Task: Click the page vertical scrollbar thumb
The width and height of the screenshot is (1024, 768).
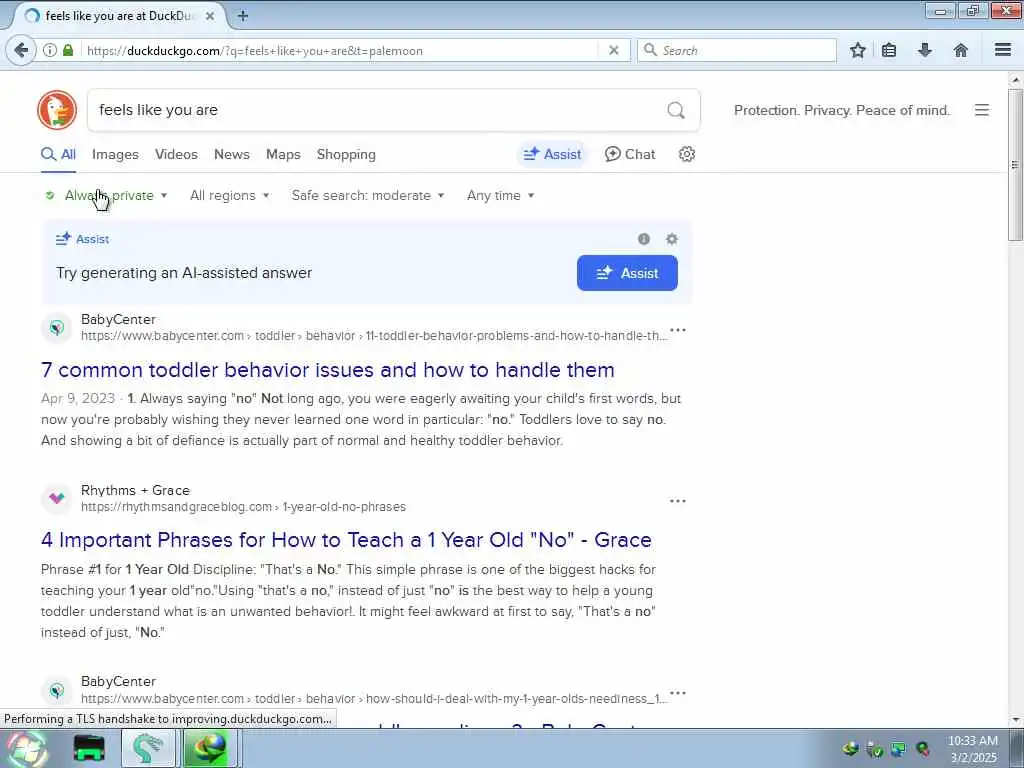Action: [1015, 165]
